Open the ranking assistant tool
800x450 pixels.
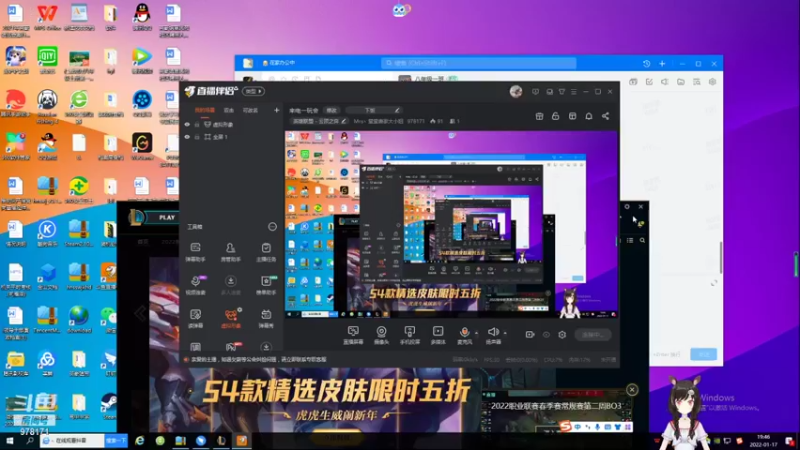266,285
